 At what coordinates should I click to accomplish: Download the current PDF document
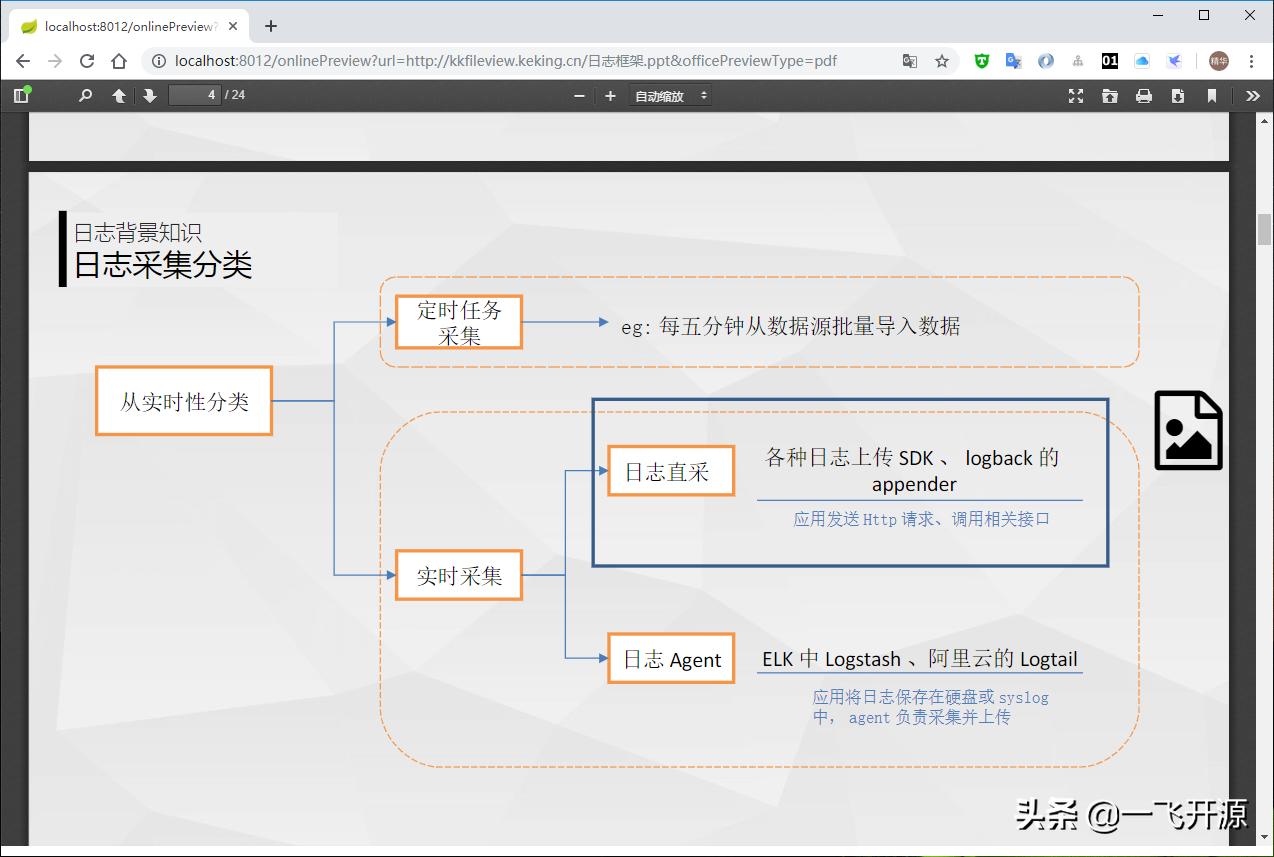1178,96
